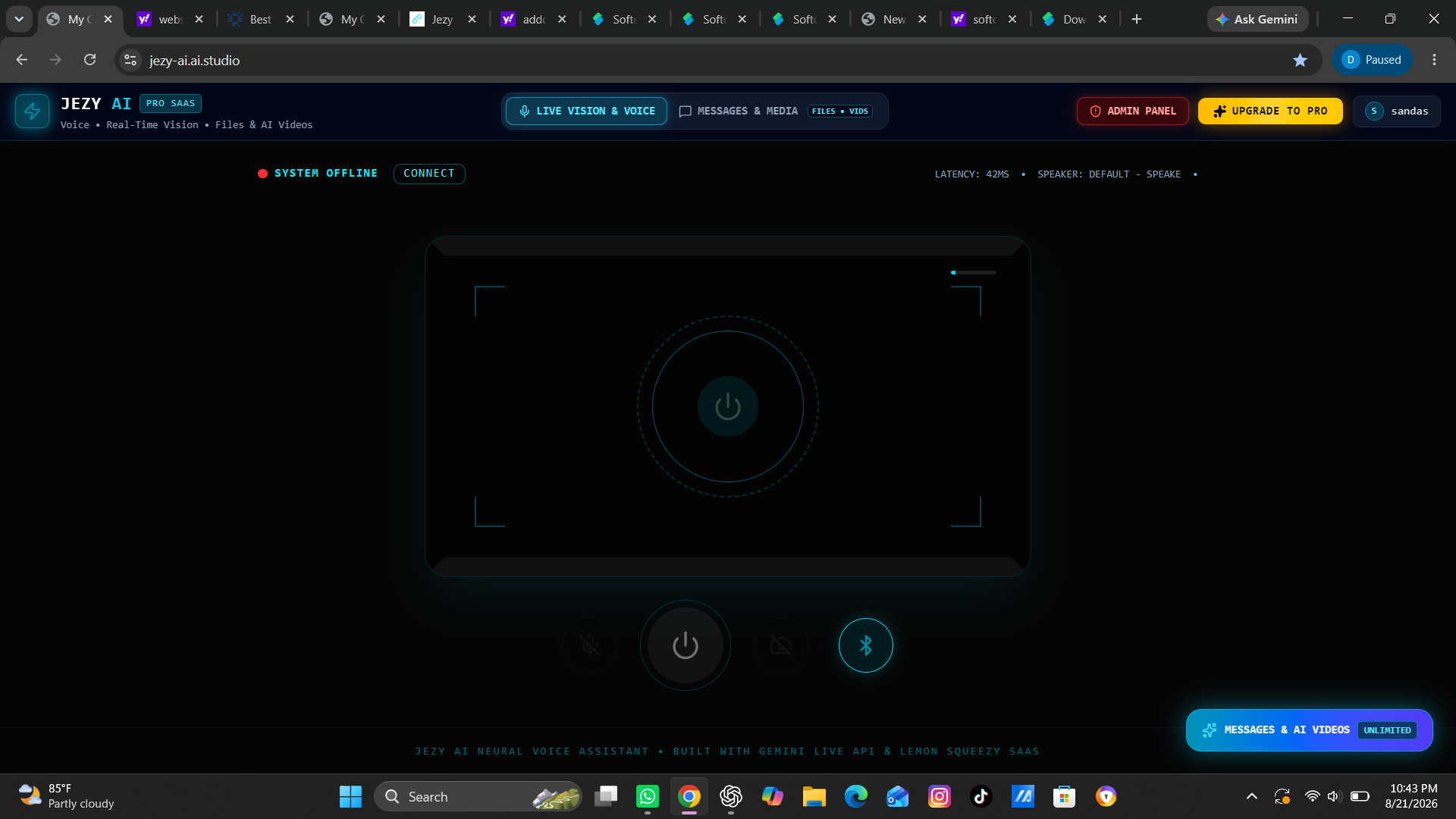Screen dimensions: 1456x819
Task: Click the bookmark star icon
Action: (x=1301, y=60)
